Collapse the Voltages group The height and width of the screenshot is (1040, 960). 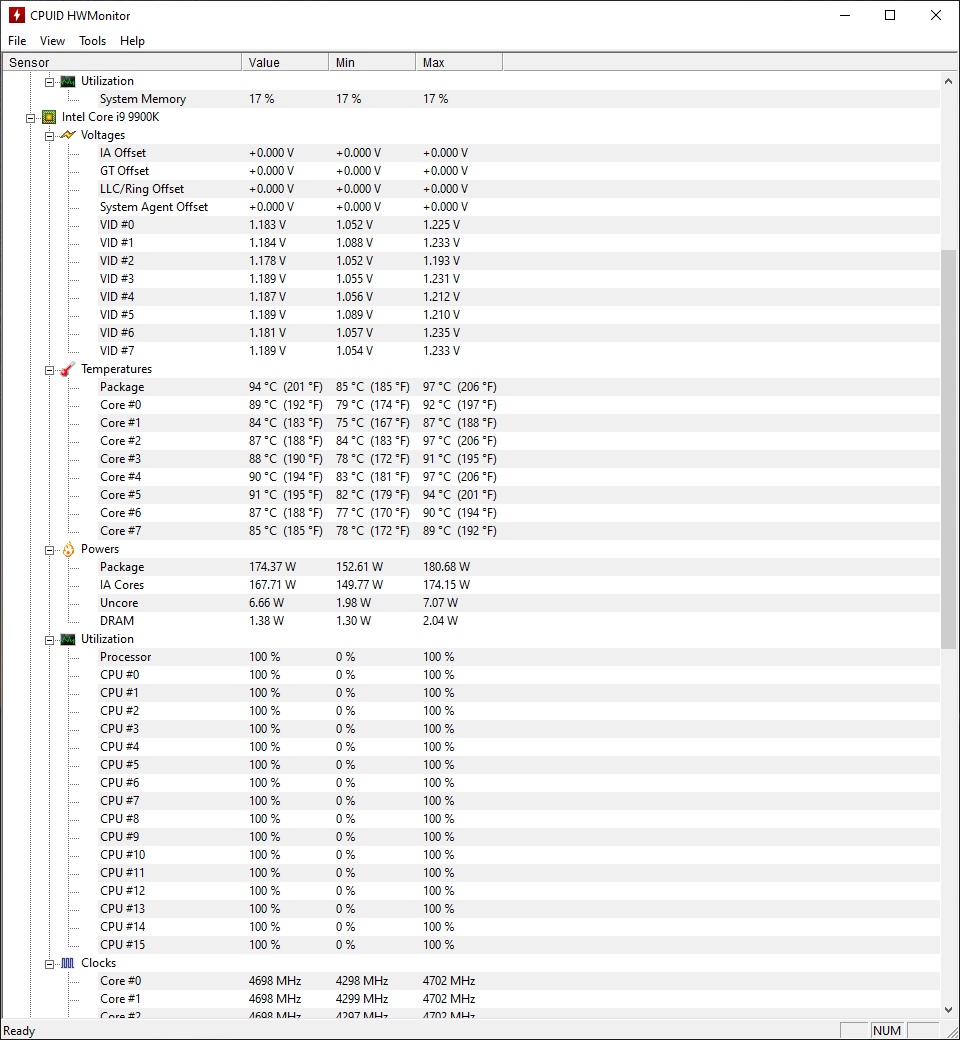click(x=50, y=136)
